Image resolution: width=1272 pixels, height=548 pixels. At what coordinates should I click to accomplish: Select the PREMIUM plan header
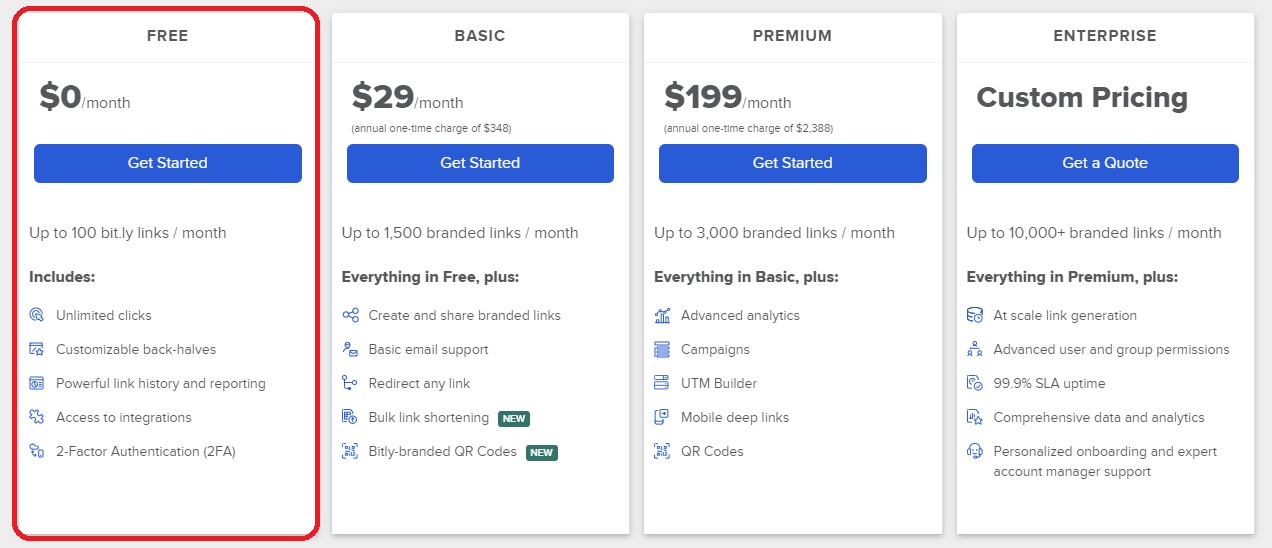point(793,36)
